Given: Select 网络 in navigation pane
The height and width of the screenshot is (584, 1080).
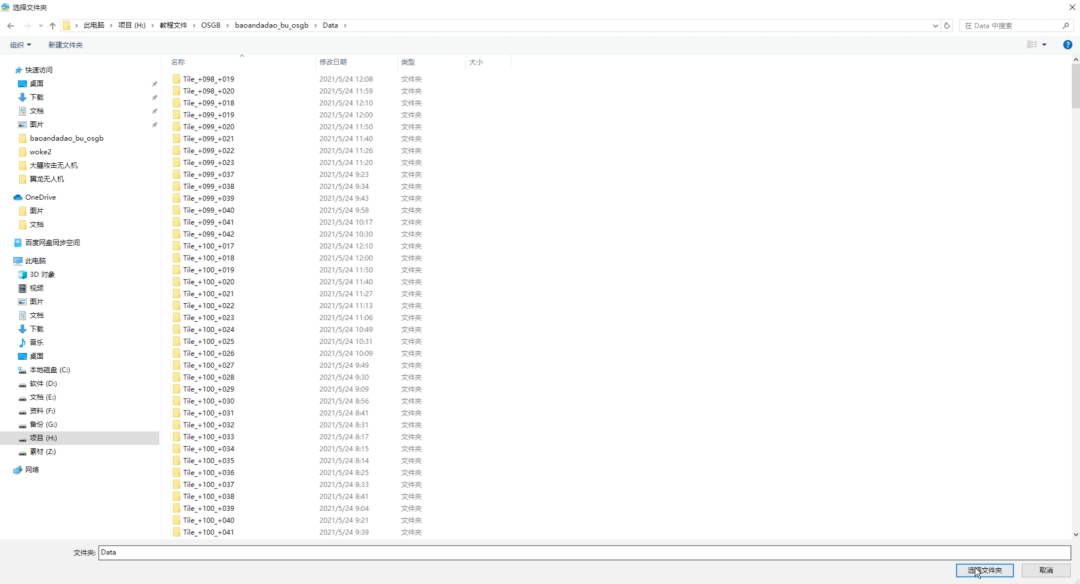Looking at the screenshot, I should pyautogui.click(x=32, y=470).
